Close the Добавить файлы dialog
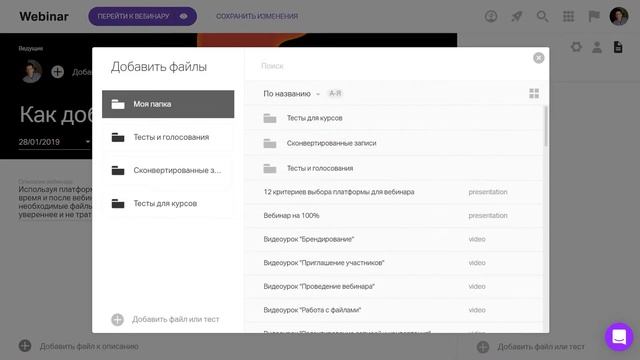 (x=539, y=58)
